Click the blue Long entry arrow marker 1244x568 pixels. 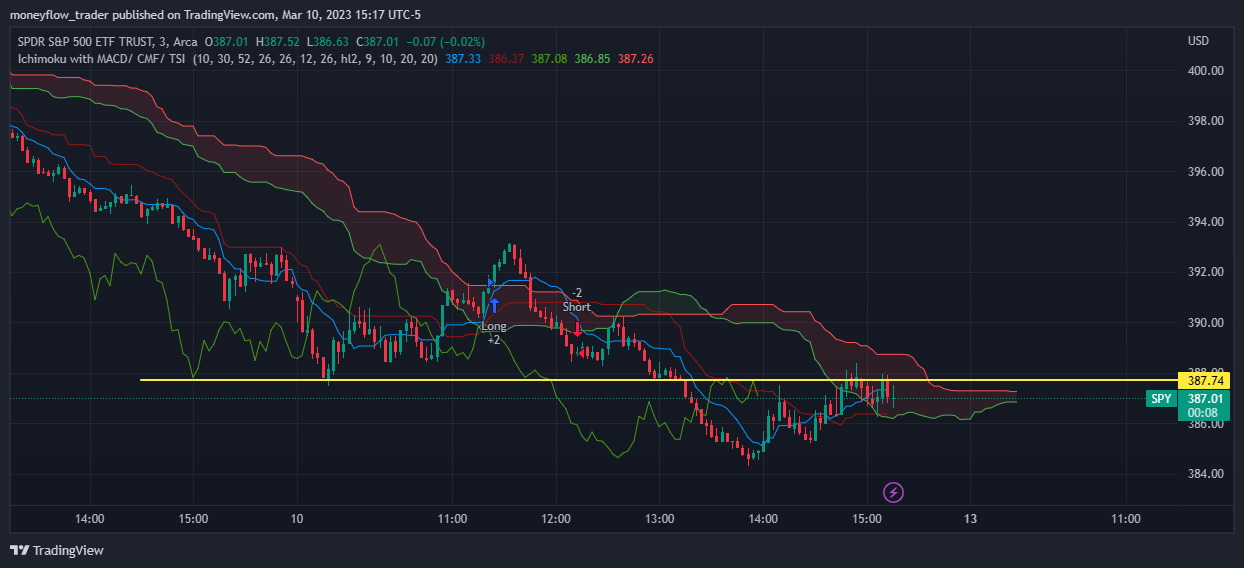tap(494, 305)
